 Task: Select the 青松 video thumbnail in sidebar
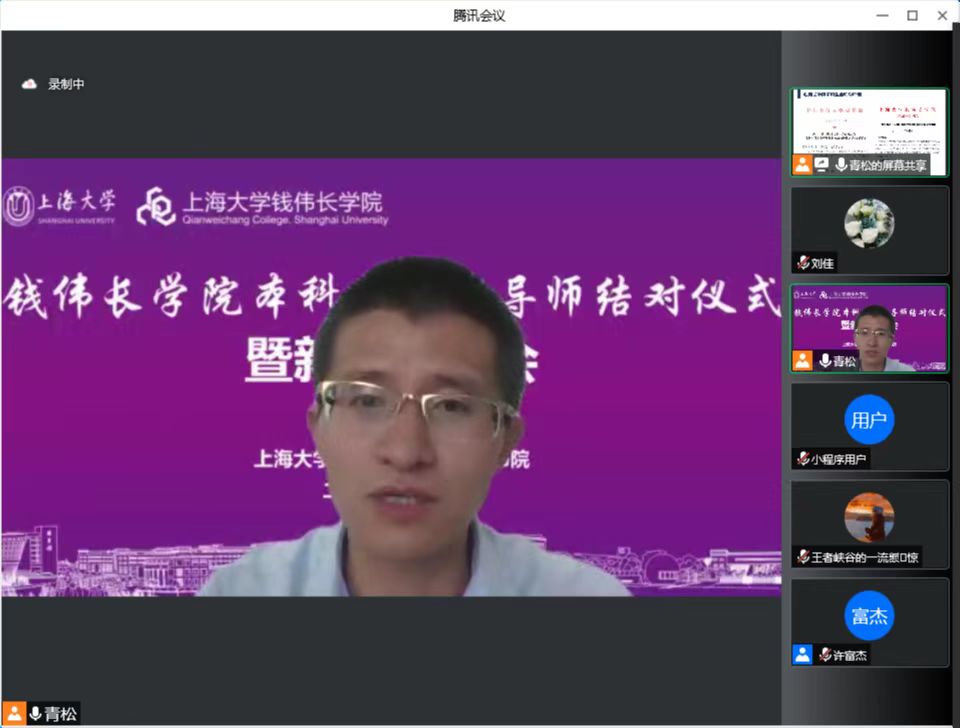(869, 328)
